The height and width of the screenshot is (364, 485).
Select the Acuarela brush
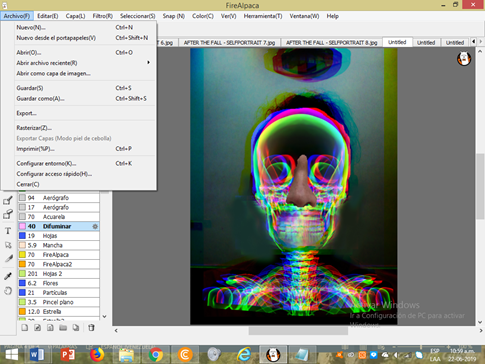pyautogui.click(x=59, y=217)
